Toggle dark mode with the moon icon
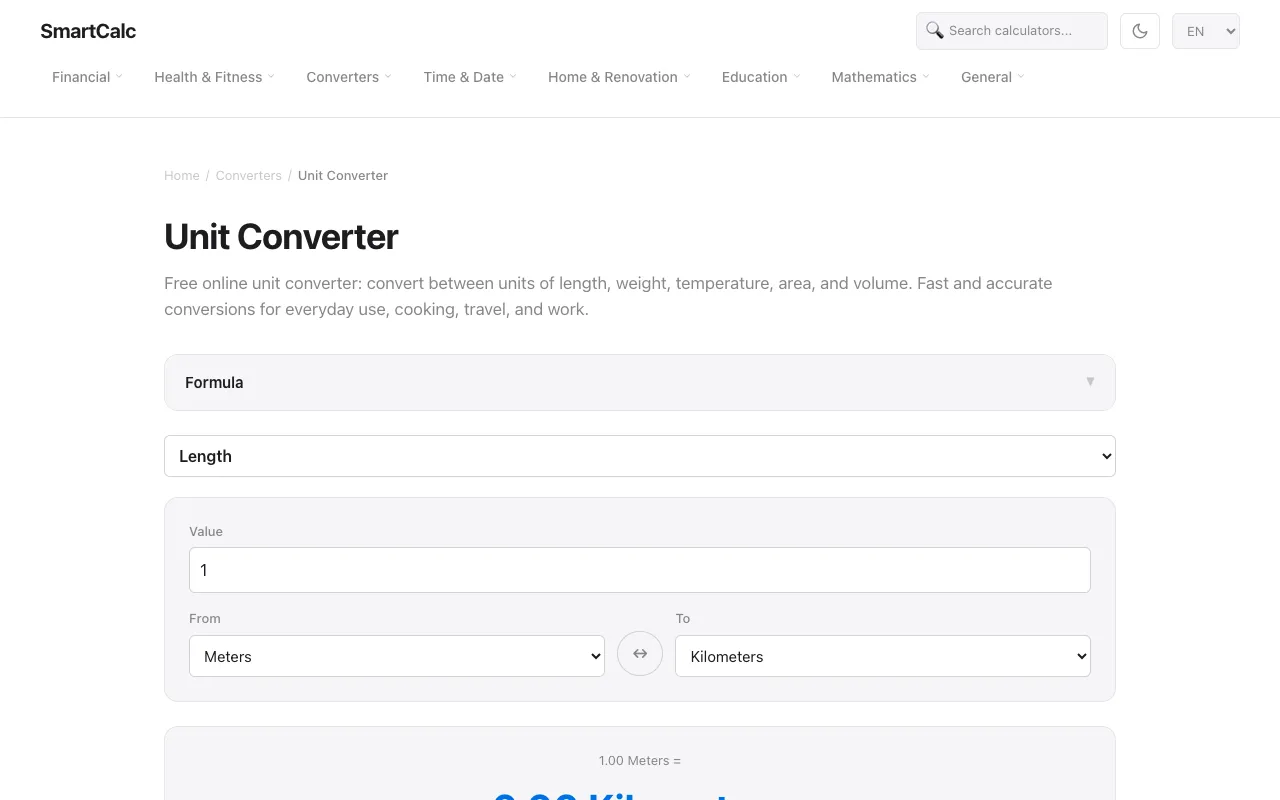Screen dimensions: 1280x800 (x=1140, y=31)
